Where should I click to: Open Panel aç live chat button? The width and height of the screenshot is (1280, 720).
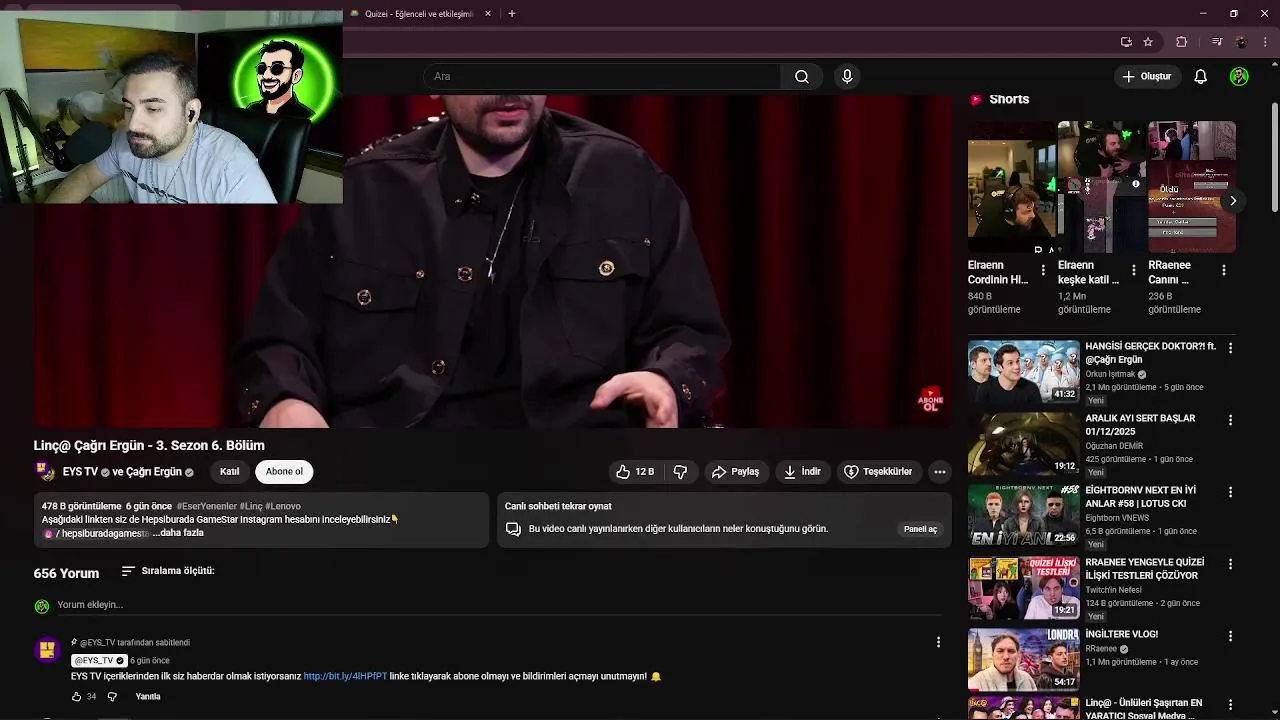[x=920, y=529]
